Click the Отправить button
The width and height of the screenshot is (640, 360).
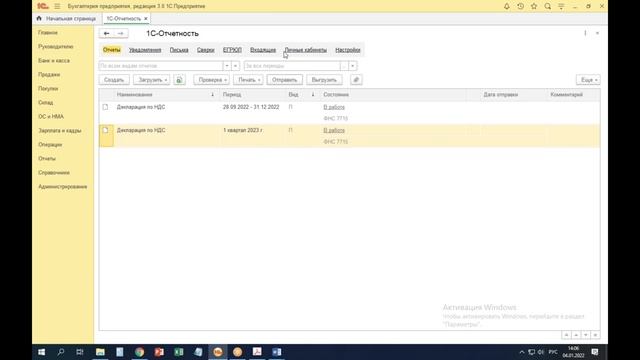[x=284, y=80]
